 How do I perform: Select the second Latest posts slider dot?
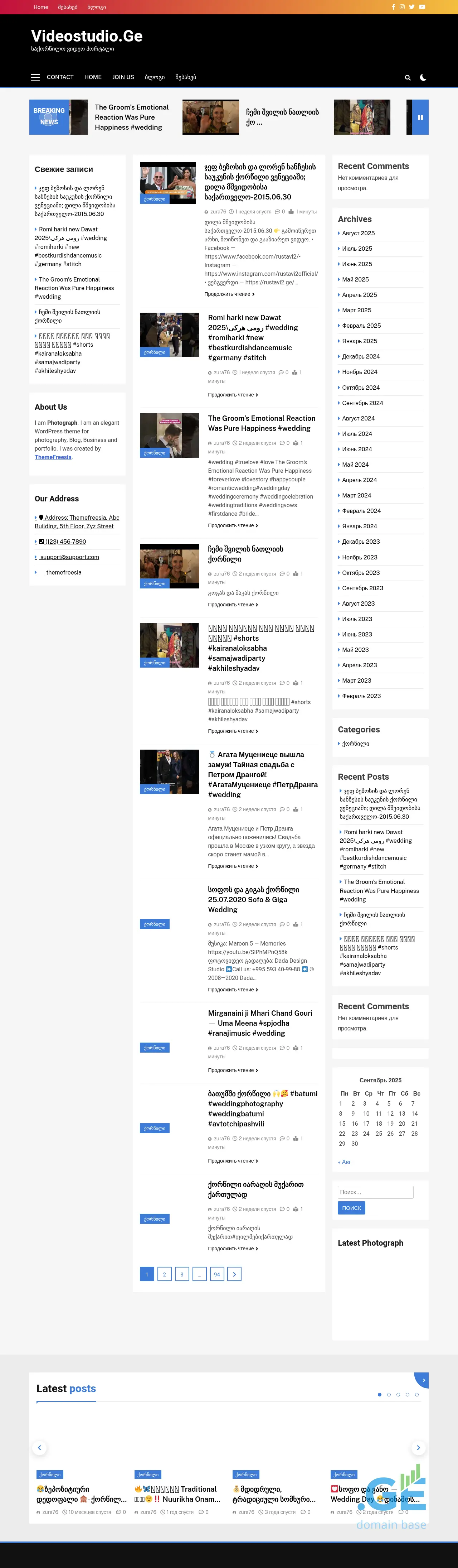tap(389, 1395)
